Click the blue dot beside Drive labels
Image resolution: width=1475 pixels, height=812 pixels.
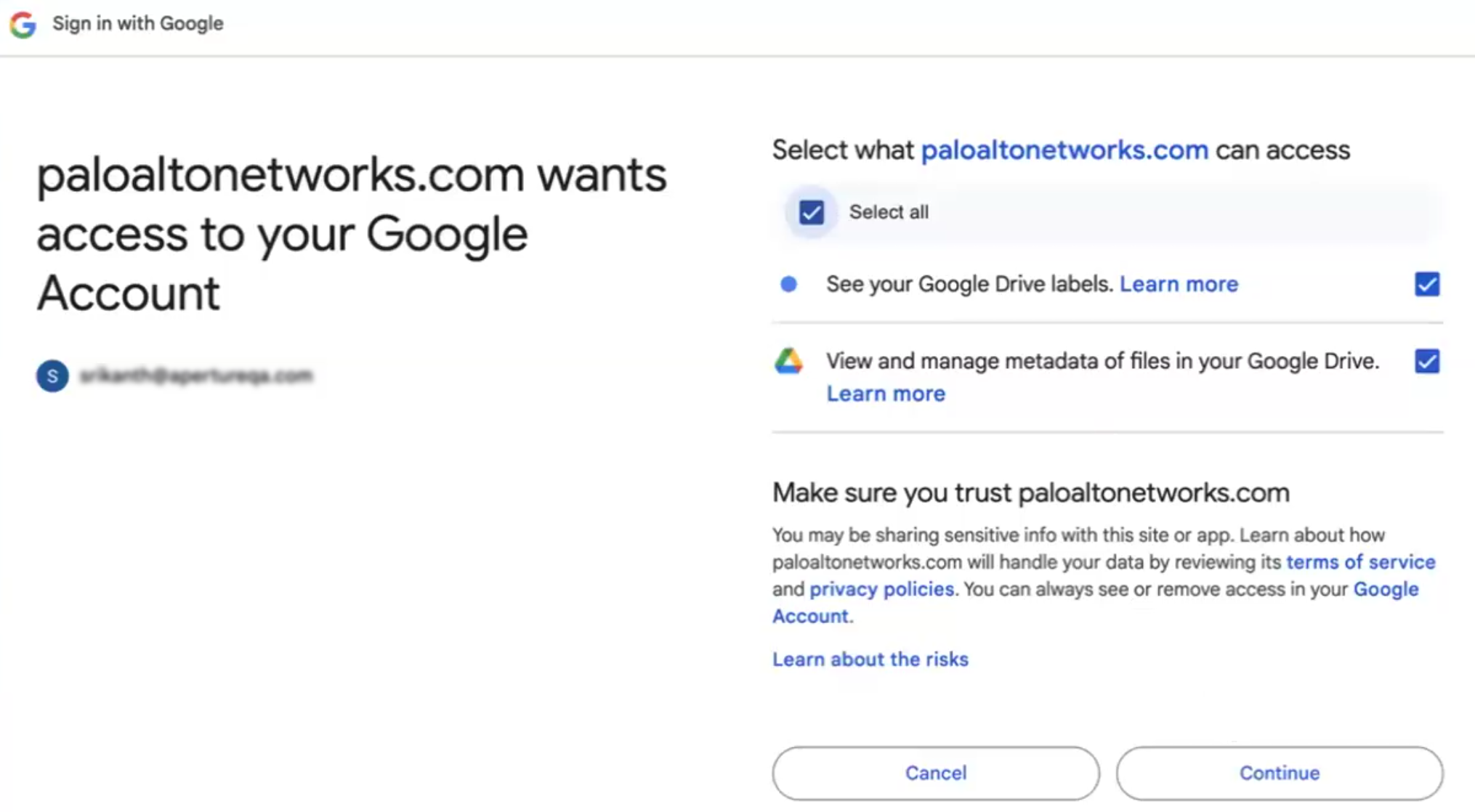(788, 284)
